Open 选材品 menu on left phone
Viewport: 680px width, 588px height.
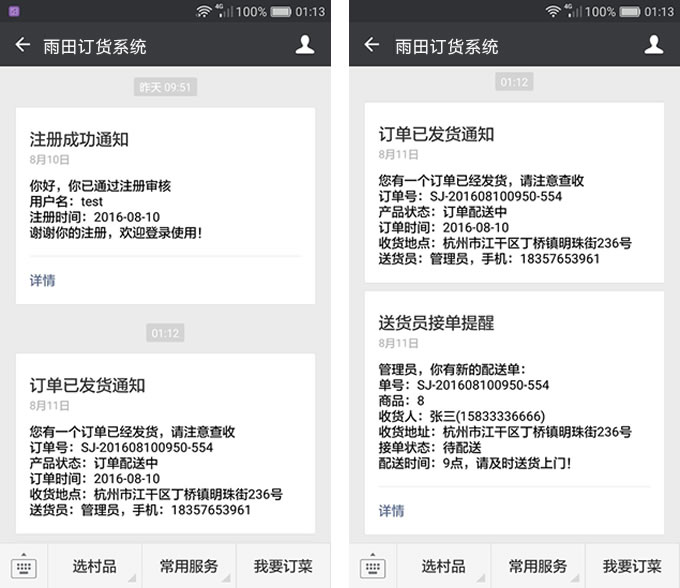point(94,566)
